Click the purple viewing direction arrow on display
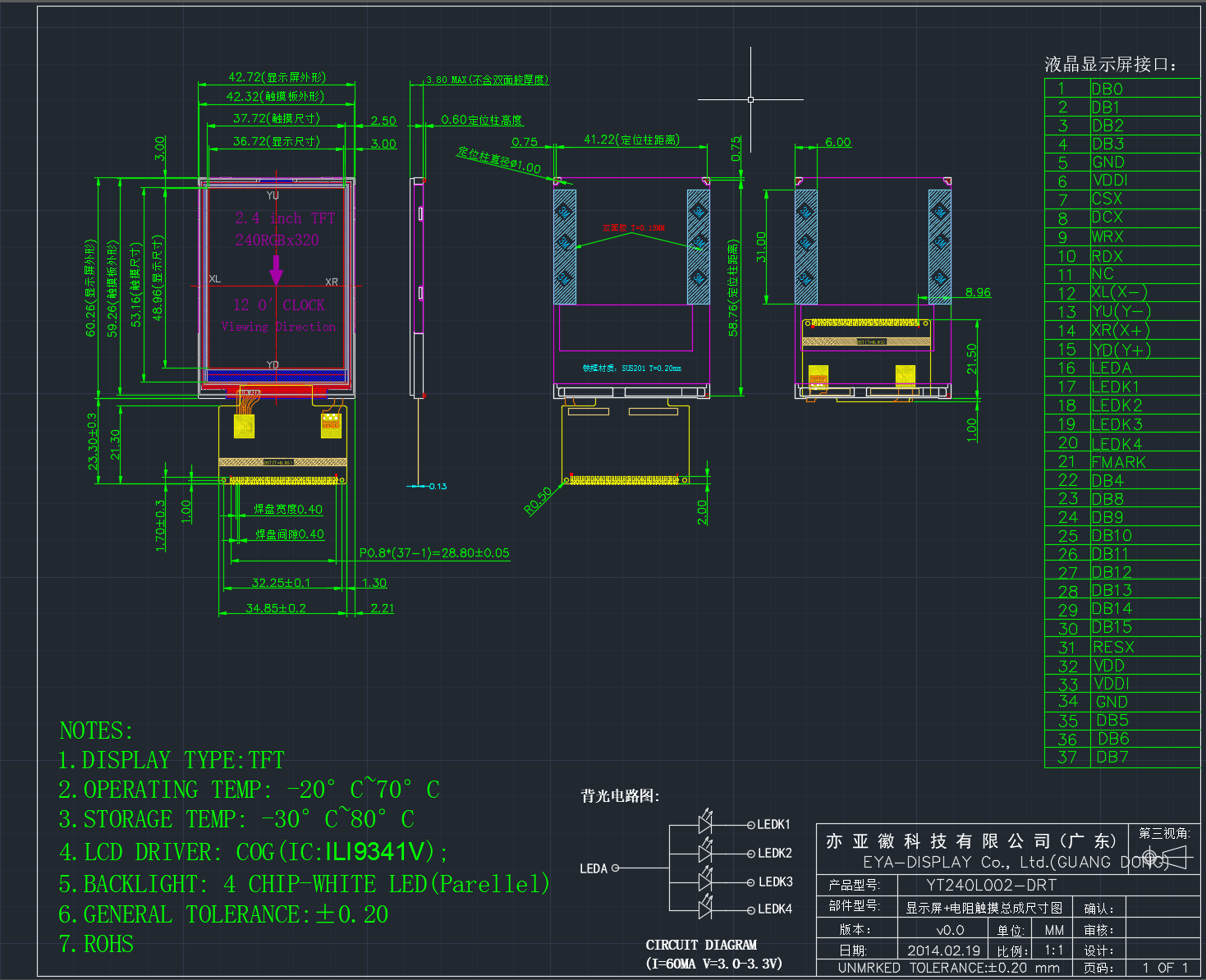 tap(277, 270)
